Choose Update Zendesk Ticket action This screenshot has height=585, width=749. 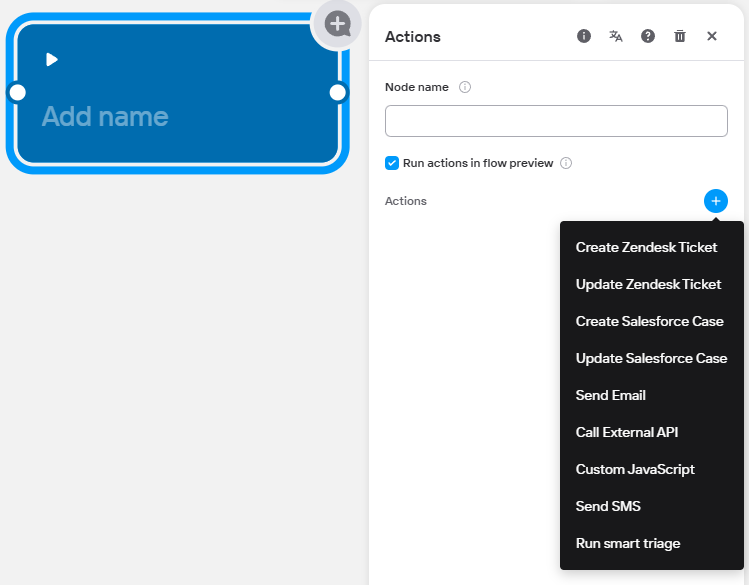click(x=648, y=284)
